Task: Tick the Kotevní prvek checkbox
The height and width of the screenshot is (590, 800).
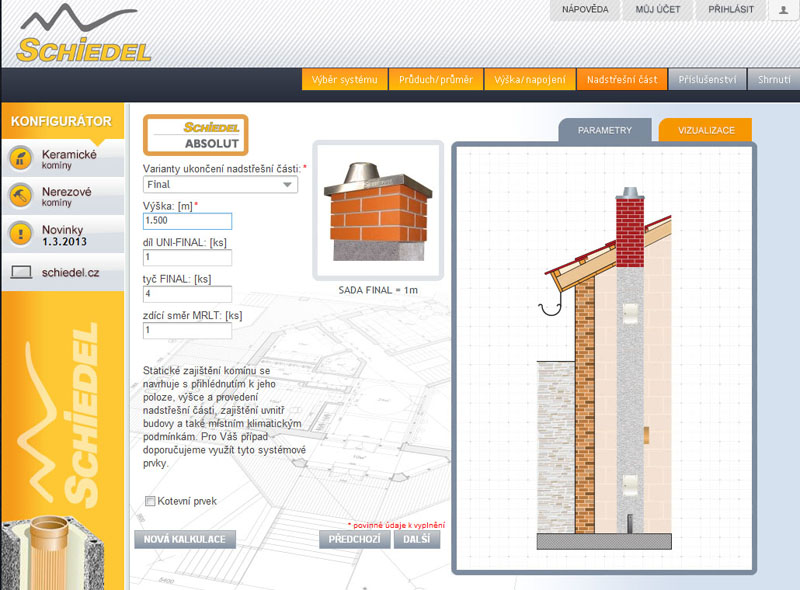Action: (x=150, y=501)
